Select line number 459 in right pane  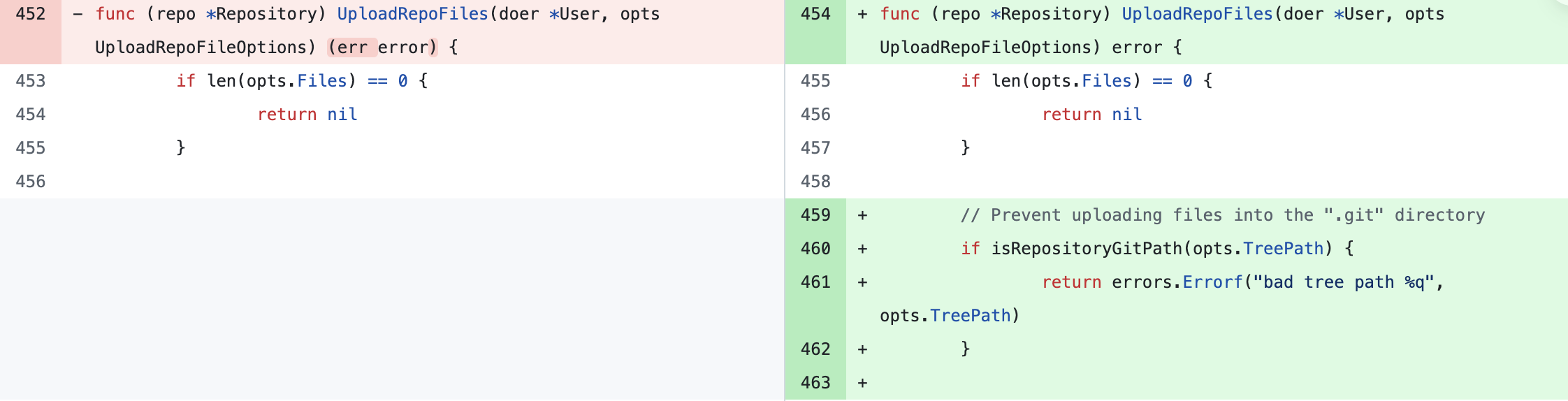pyautogui.click(x=815, y=215)
